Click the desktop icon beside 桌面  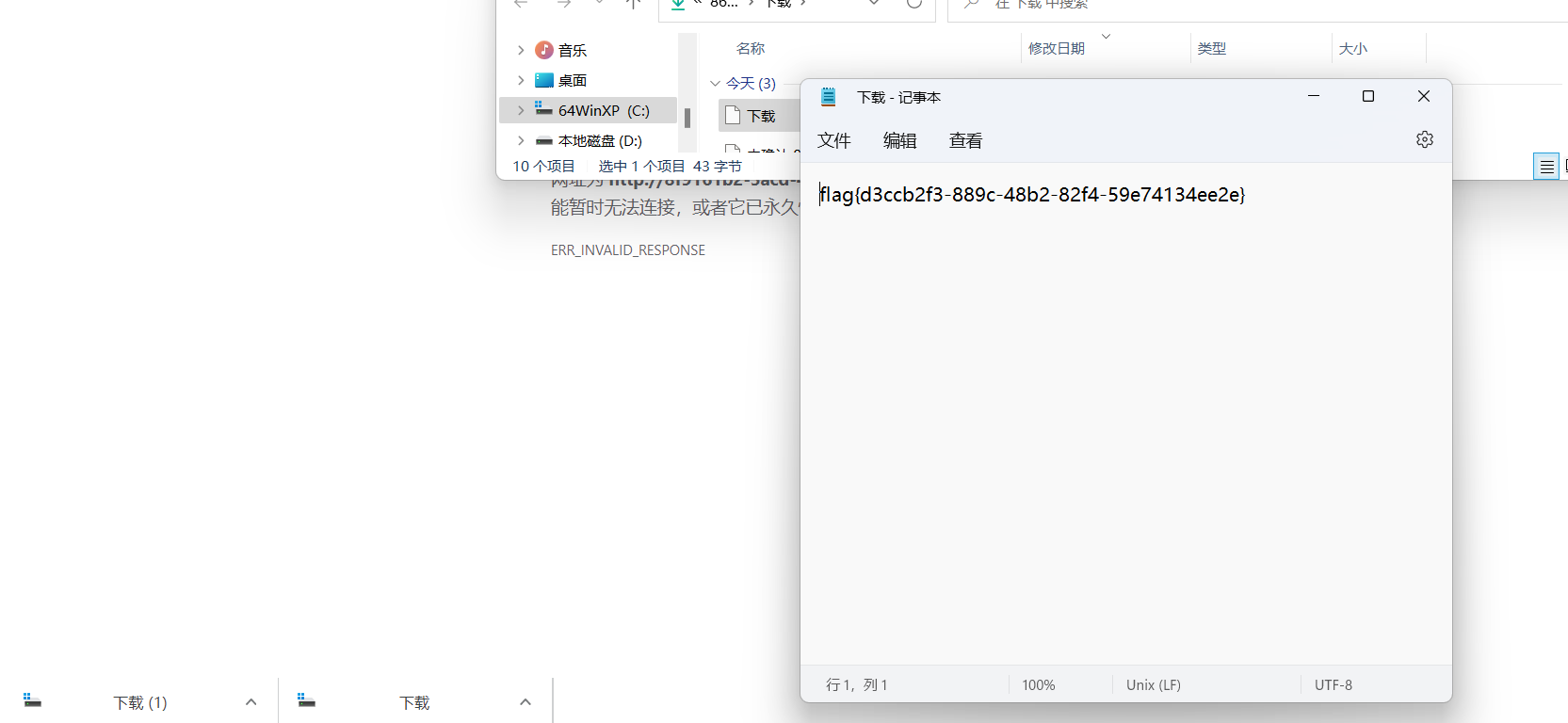click(544, 80)
